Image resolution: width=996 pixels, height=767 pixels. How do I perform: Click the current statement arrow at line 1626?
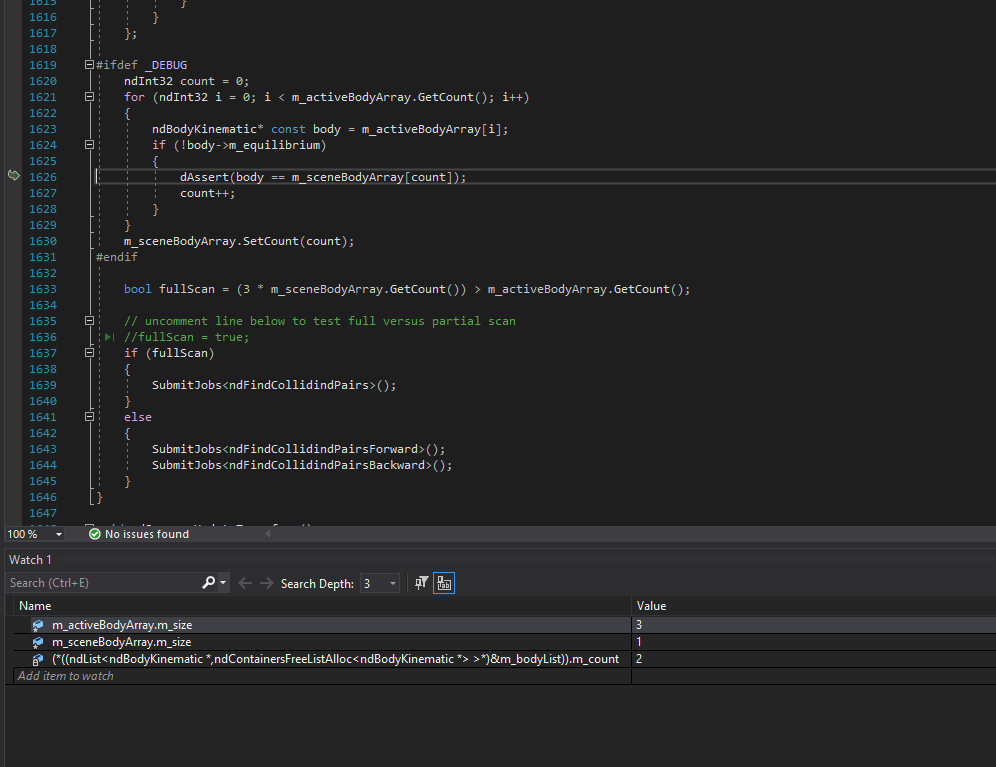point(14,176)
